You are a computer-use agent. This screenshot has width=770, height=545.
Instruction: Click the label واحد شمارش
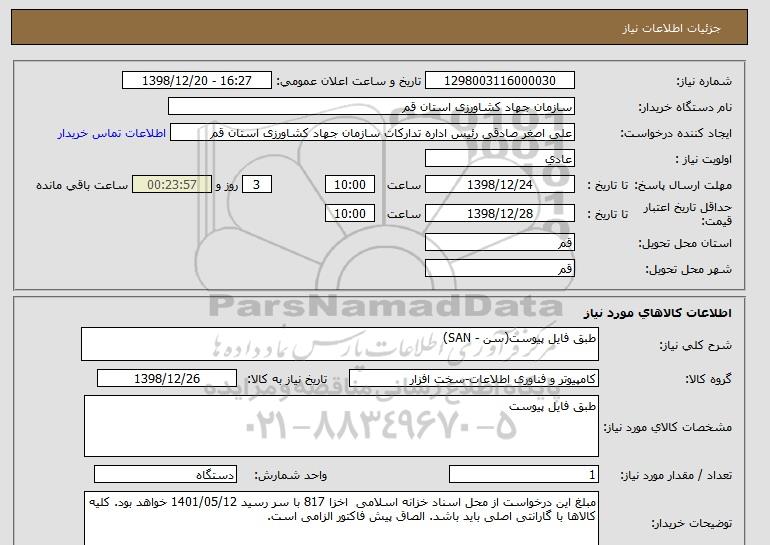tap(291, 475)
